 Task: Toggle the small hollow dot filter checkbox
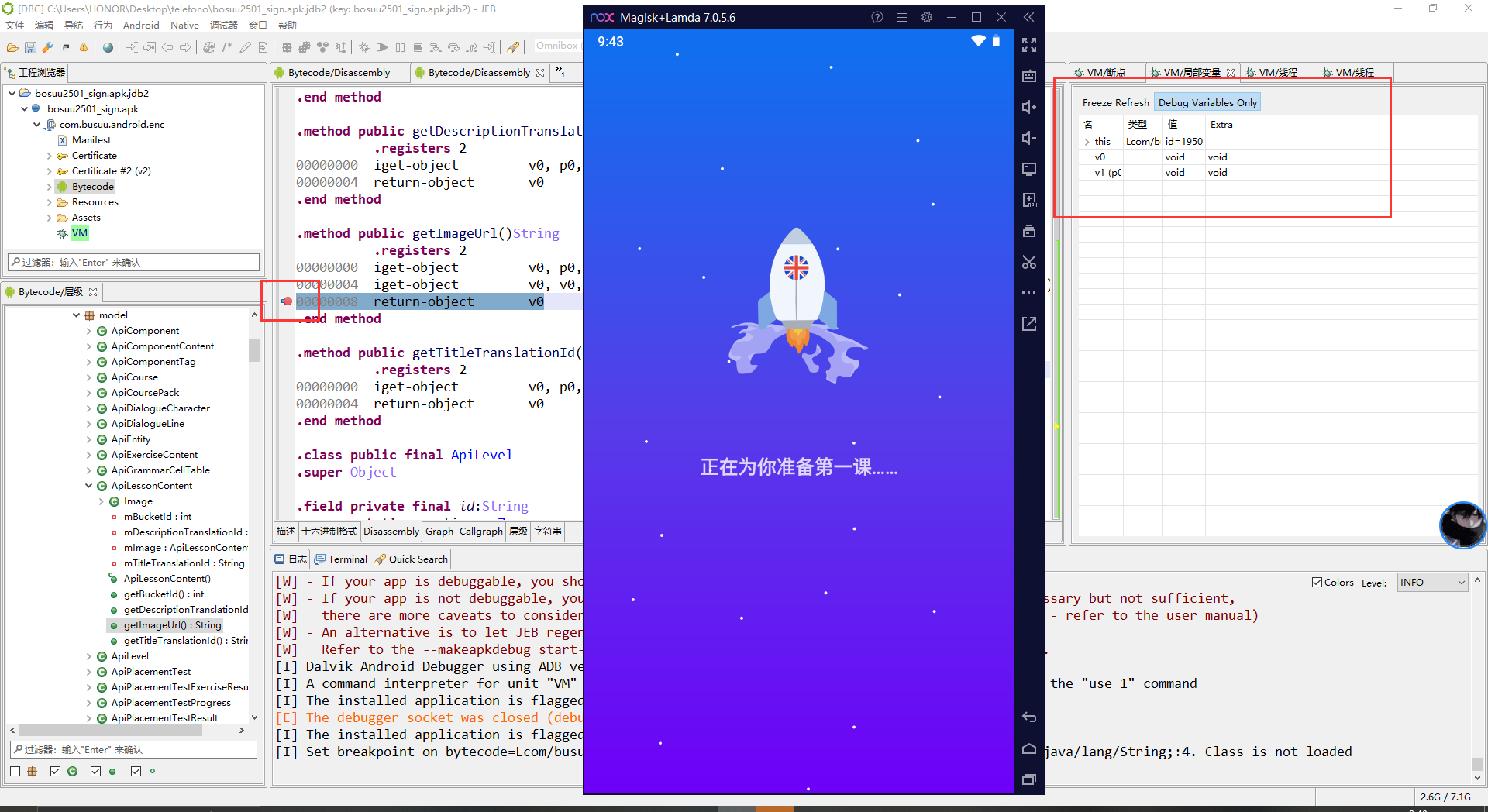(x=136, y=771)
